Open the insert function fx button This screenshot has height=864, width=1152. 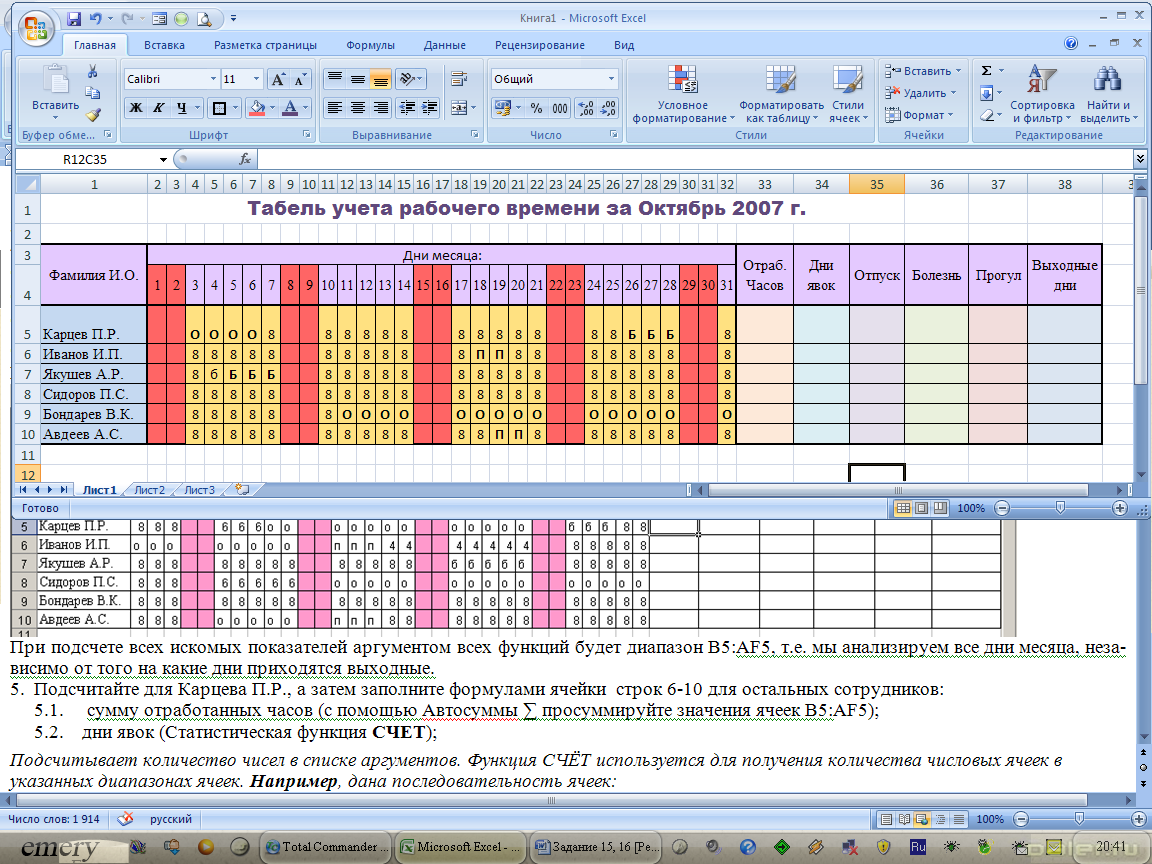[x=245, y=159]
